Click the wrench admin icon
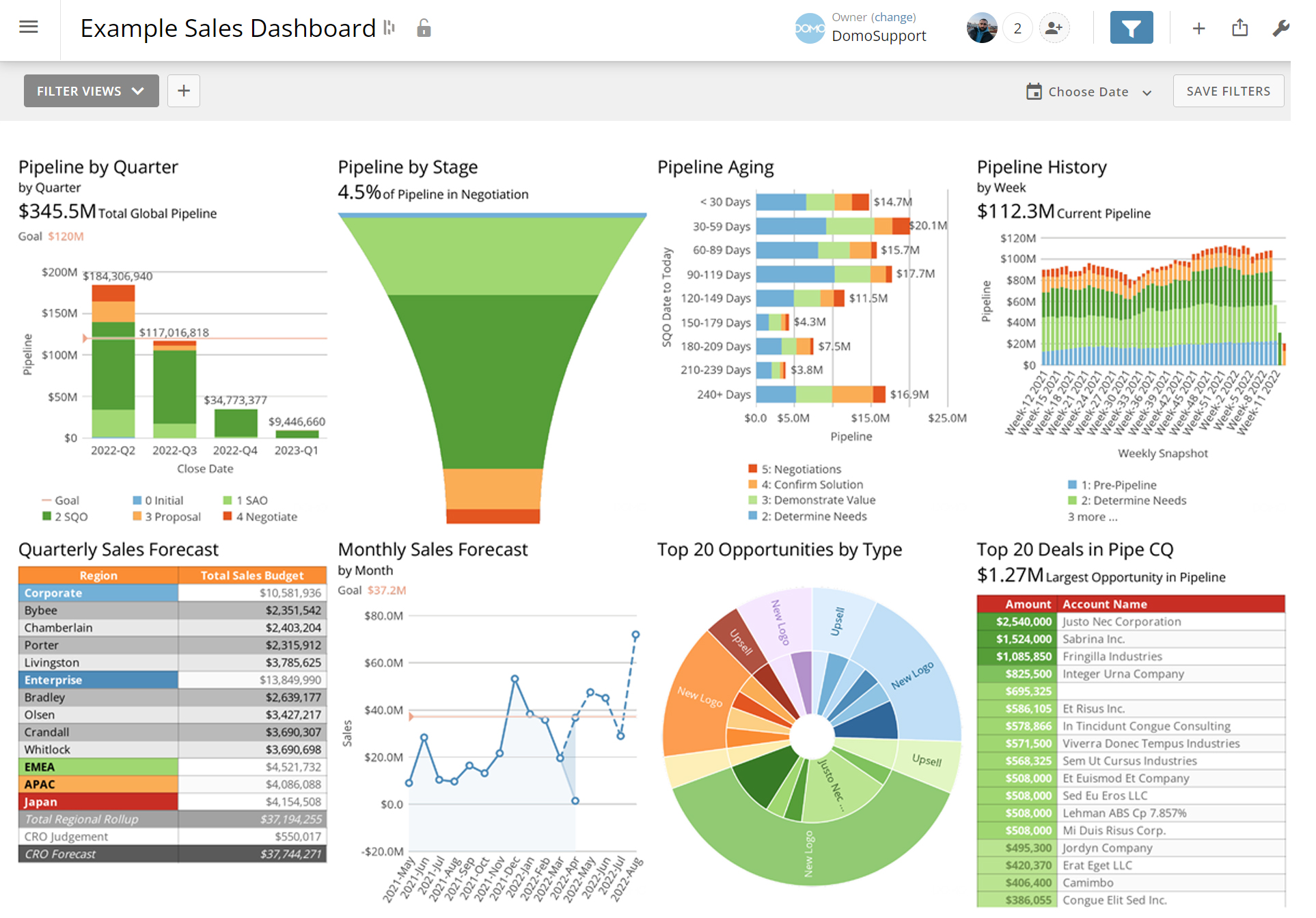Image resolution: width=1316 pixels, height=918 pixels. [1282, 28]
